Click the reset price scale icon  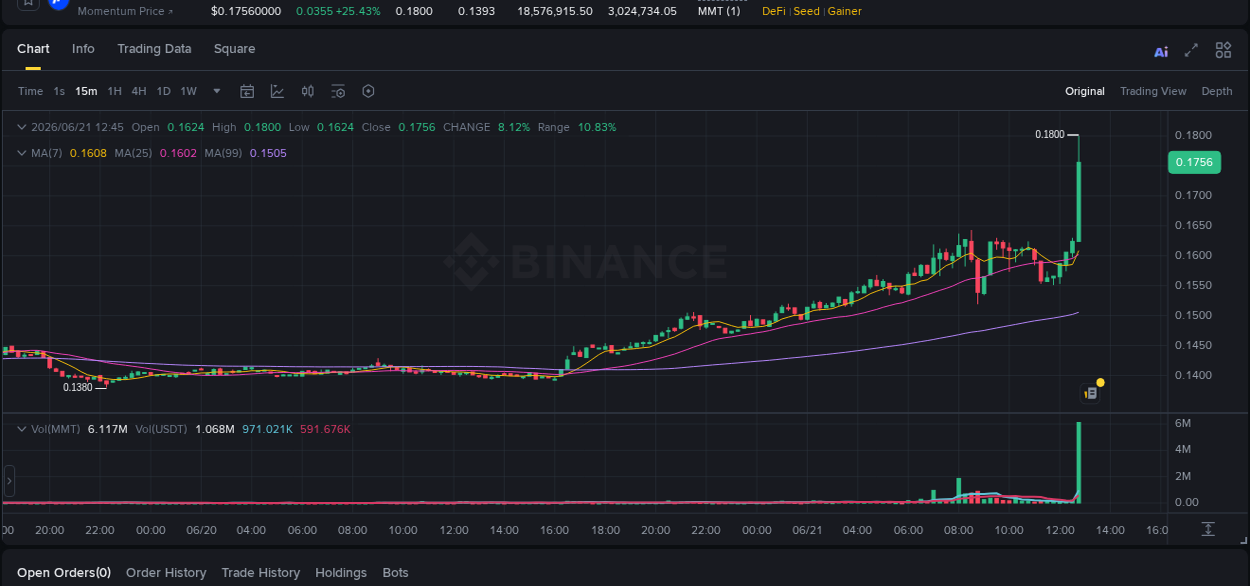1208,529
